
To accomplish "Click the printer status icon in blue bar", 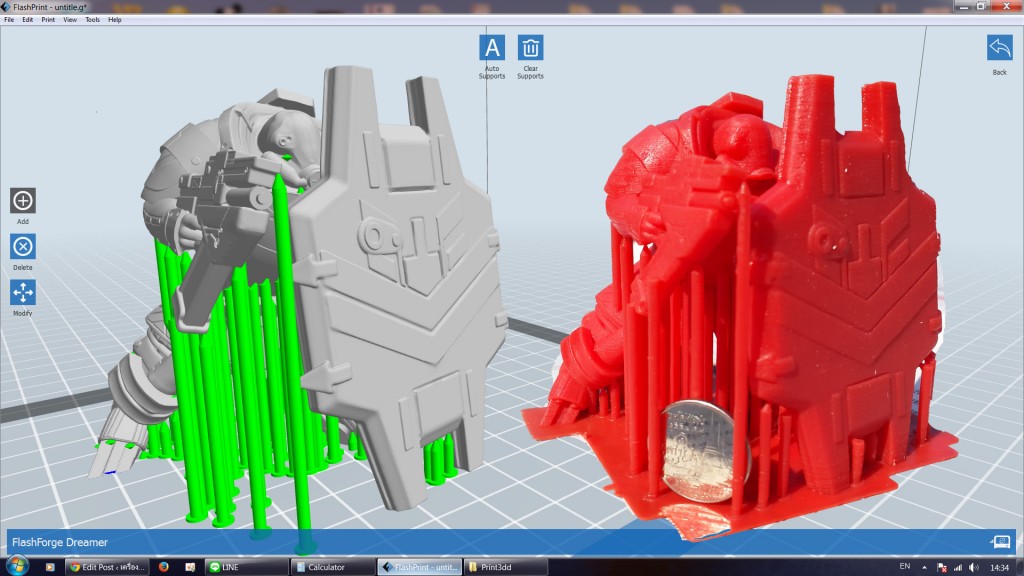I will pos(1000,541).
